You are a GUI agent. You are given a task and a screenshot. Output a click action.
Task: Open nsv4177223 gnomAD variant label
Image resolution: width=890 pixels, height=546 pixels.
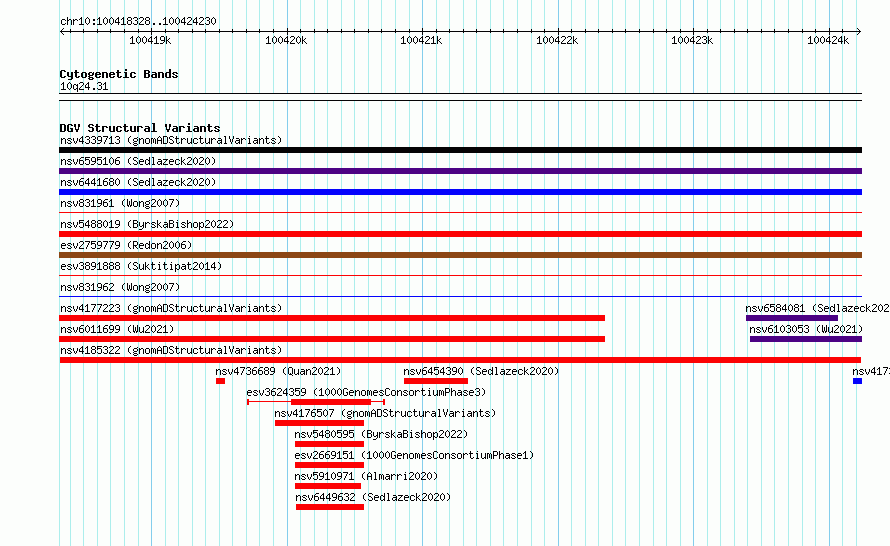(171, 308)
